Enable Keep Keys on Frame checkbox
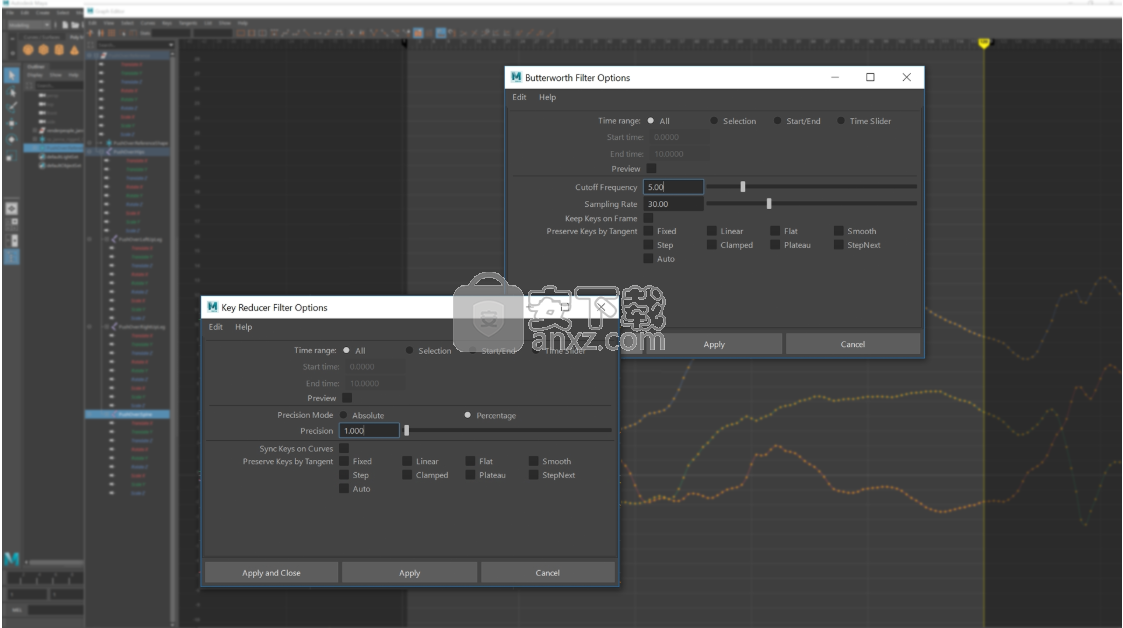The width and height of the screenshot is (1123, 628). [x=648, y=218]
